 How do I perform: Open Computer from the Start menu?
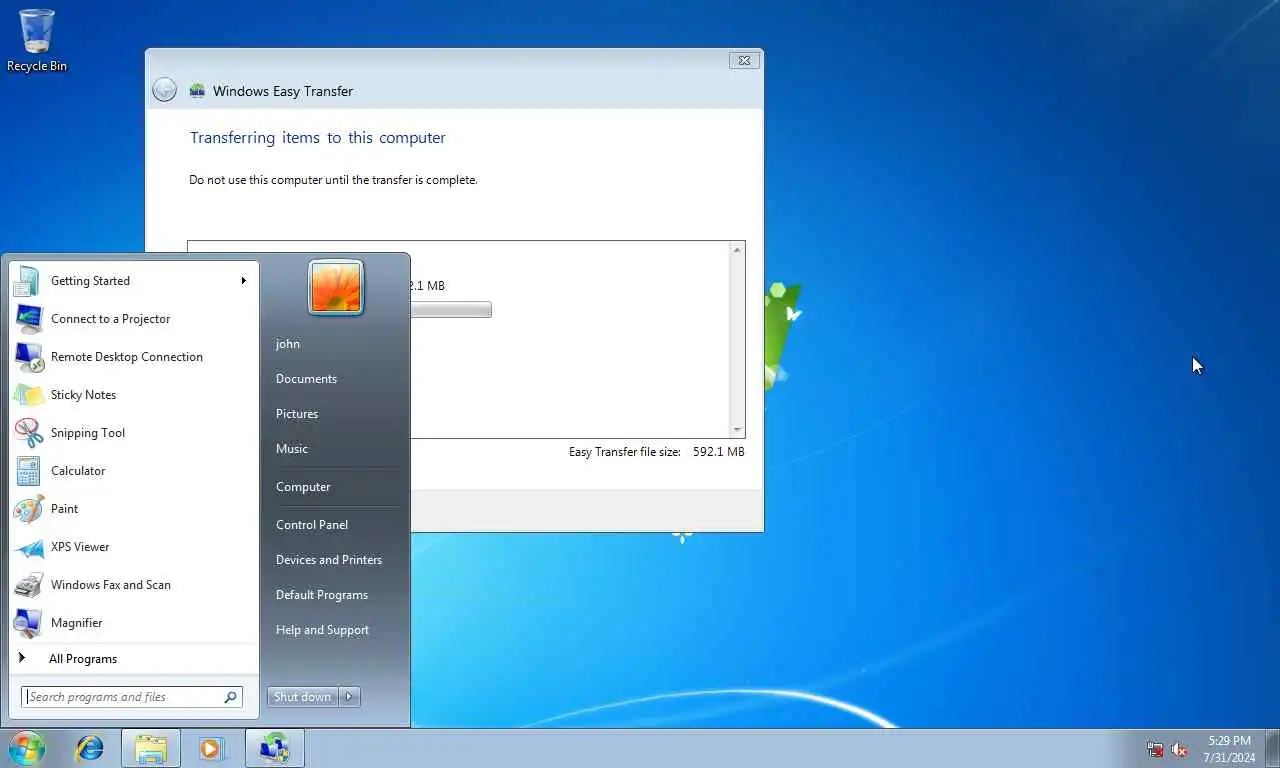pos(303,487)
